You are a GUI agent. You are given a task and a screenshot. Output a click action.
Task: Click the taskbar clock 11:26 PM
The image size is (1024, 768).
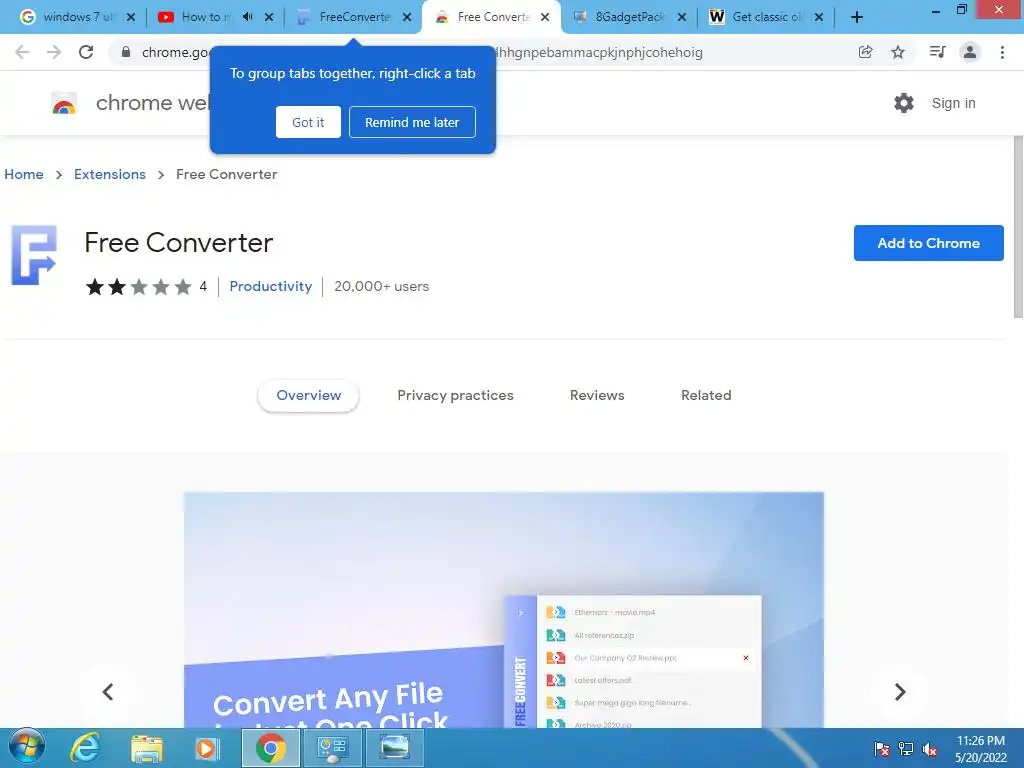coord(980,741)
